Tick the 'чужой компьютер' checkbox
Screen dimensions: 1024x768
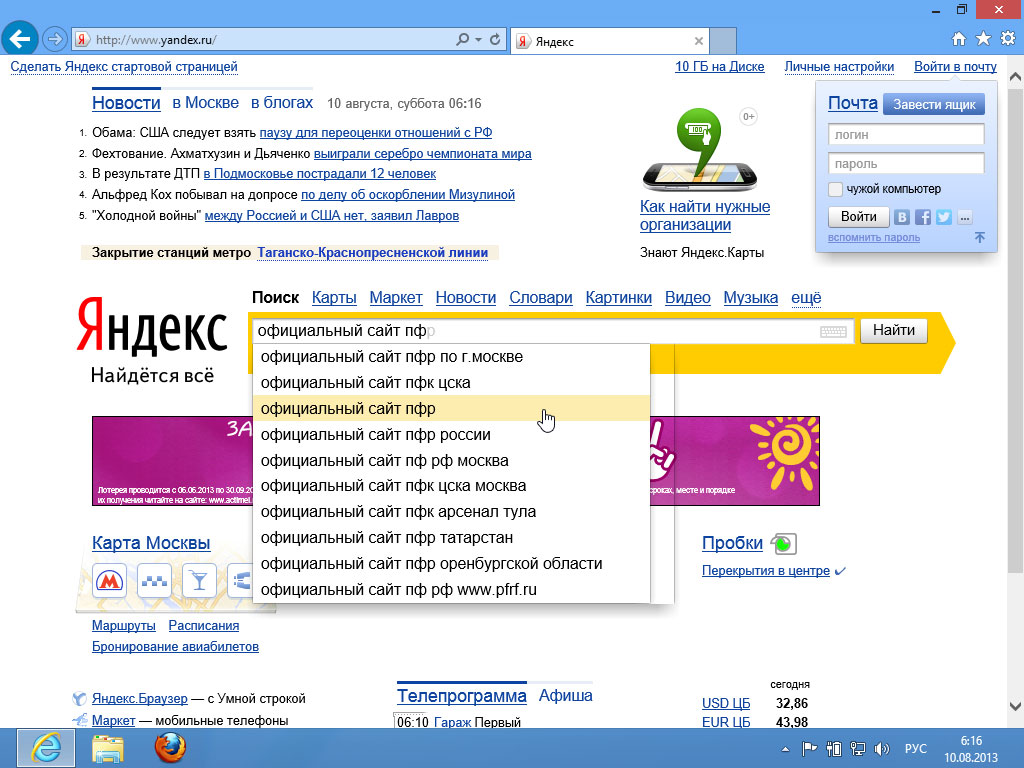835,189
